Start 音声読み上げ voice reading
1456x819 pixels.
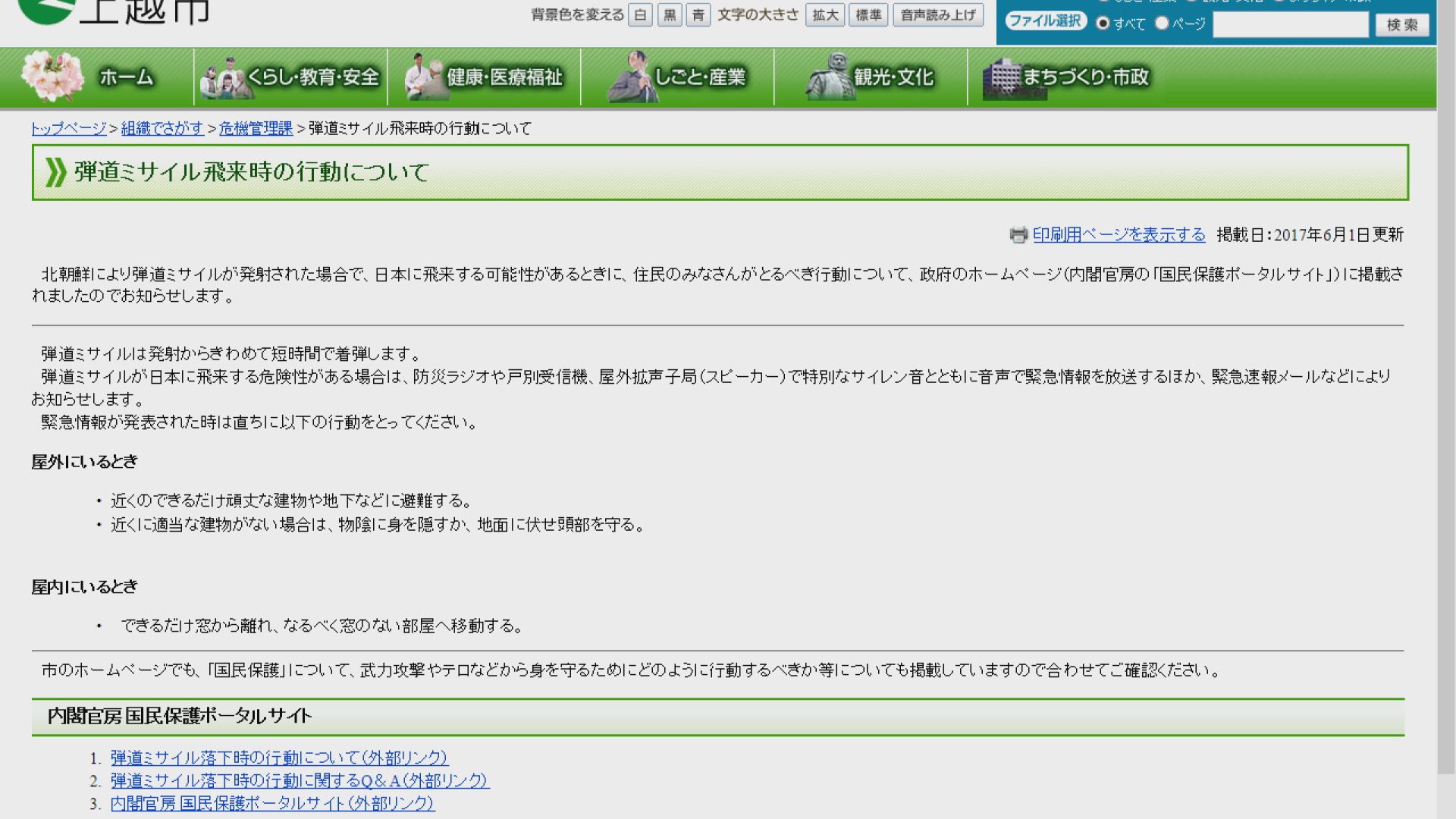[937, 15]
